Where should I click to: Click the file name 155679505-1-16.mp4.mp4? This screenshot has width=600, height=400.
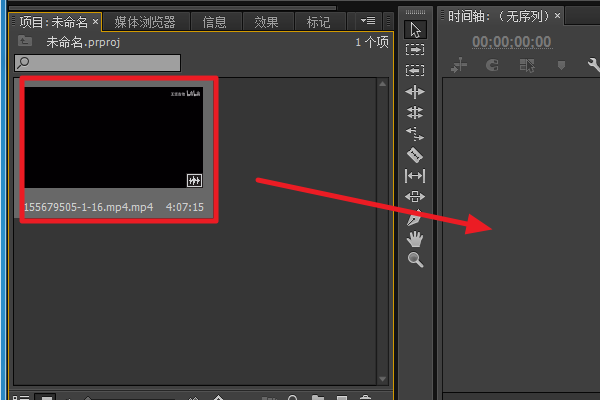(88, 207)
